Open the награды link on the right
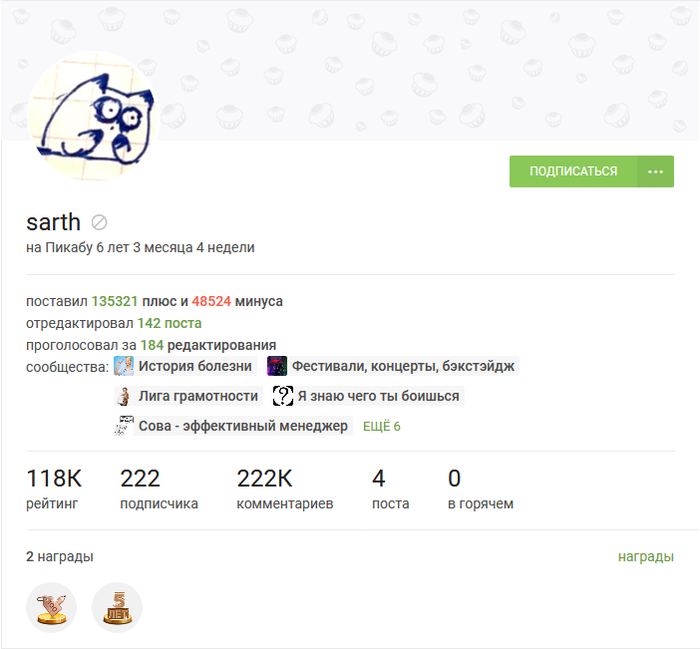The image size is (700, 649). pyautogui.click(x=645, y=556)
